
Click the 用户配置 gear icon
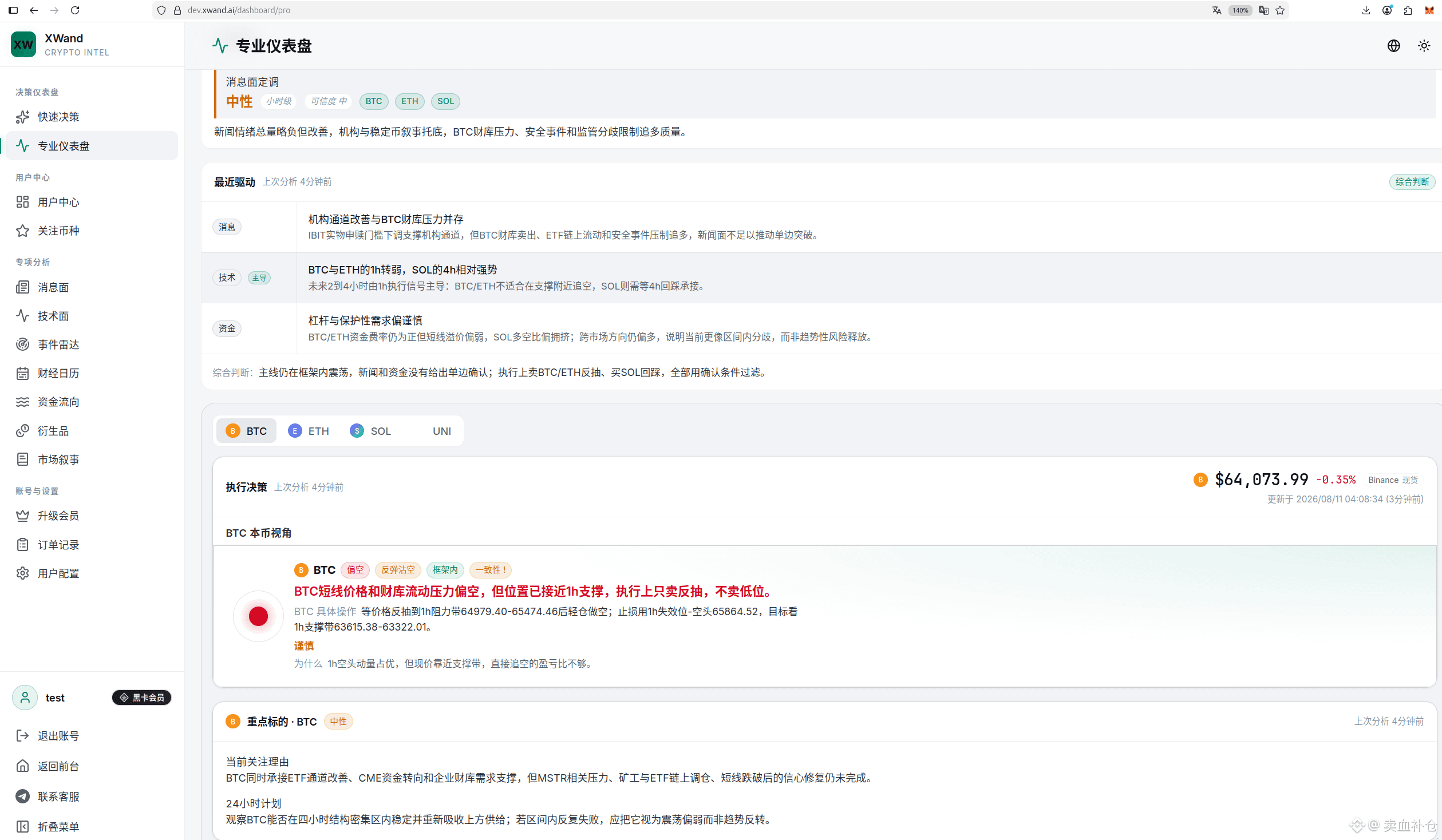coord(22,573)
